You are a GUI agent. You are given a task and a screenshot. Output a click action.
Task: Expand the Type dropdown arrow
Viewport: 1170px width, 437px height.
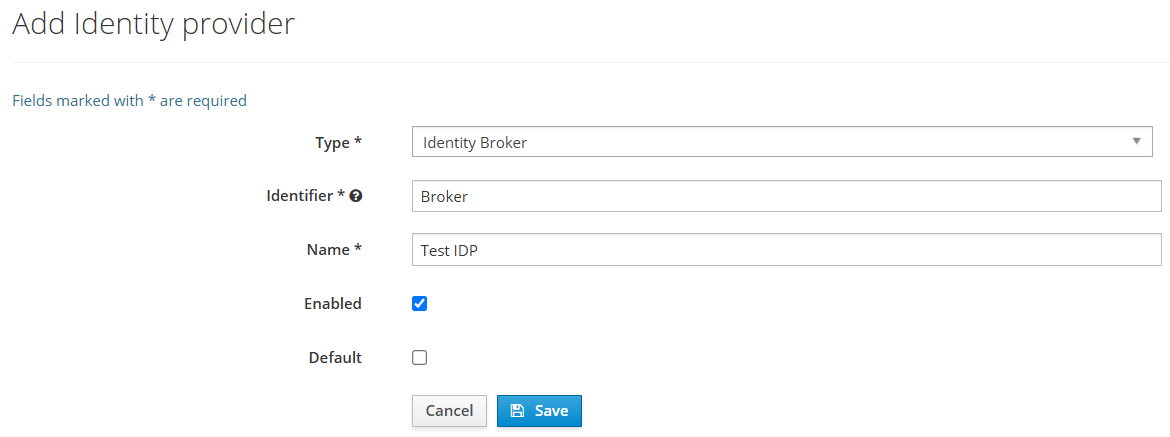click(x=1136, y=142)
